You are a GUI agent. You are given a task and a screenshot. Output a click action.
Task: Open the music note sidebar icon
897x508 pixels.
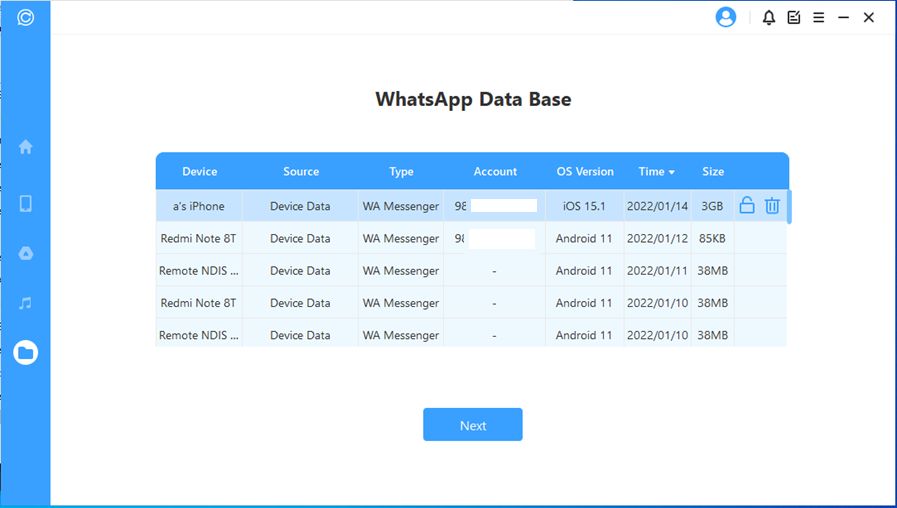pos(26,302)
